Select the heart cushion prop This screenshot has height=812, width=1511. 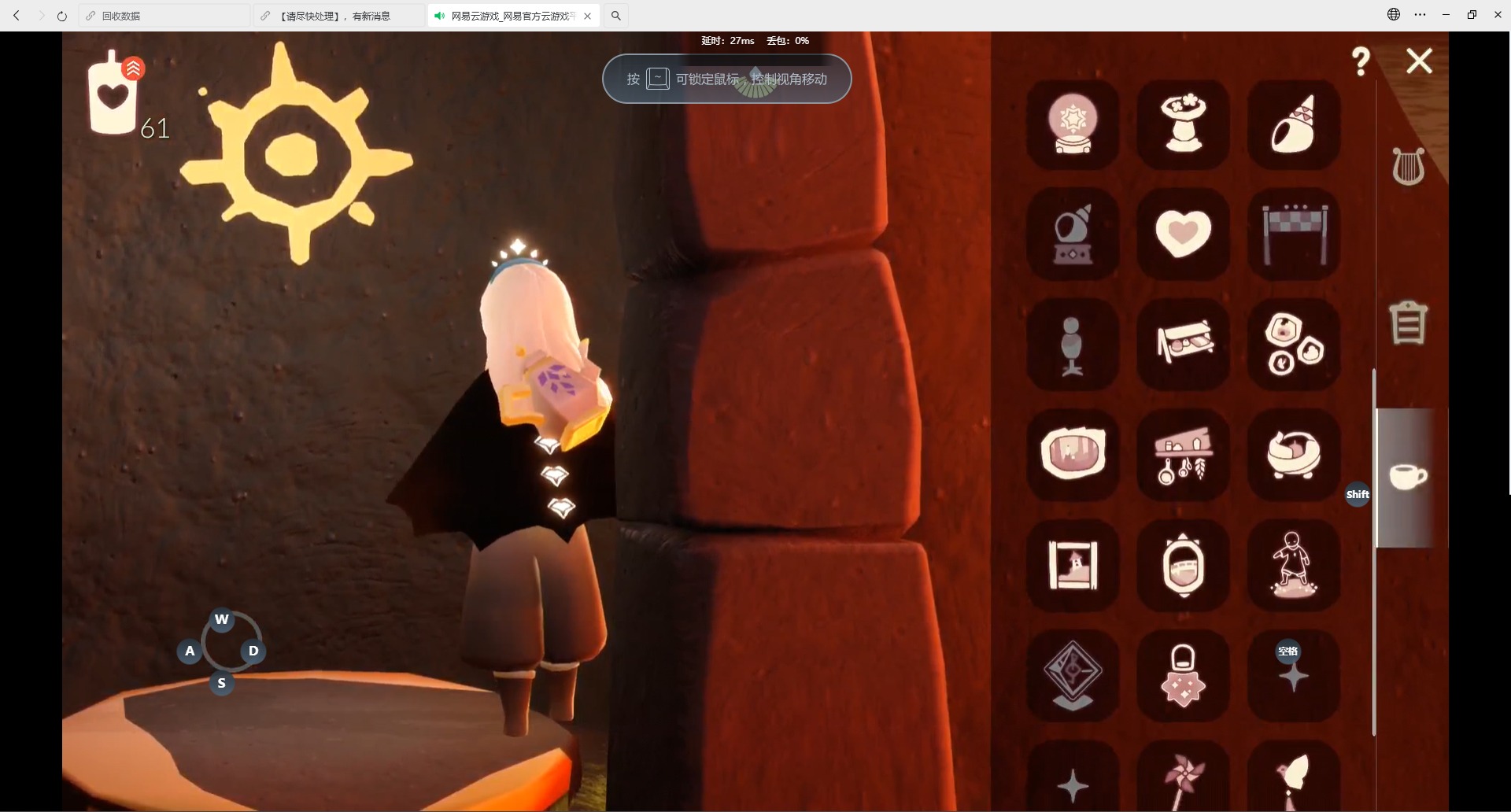coord(1183,234)
